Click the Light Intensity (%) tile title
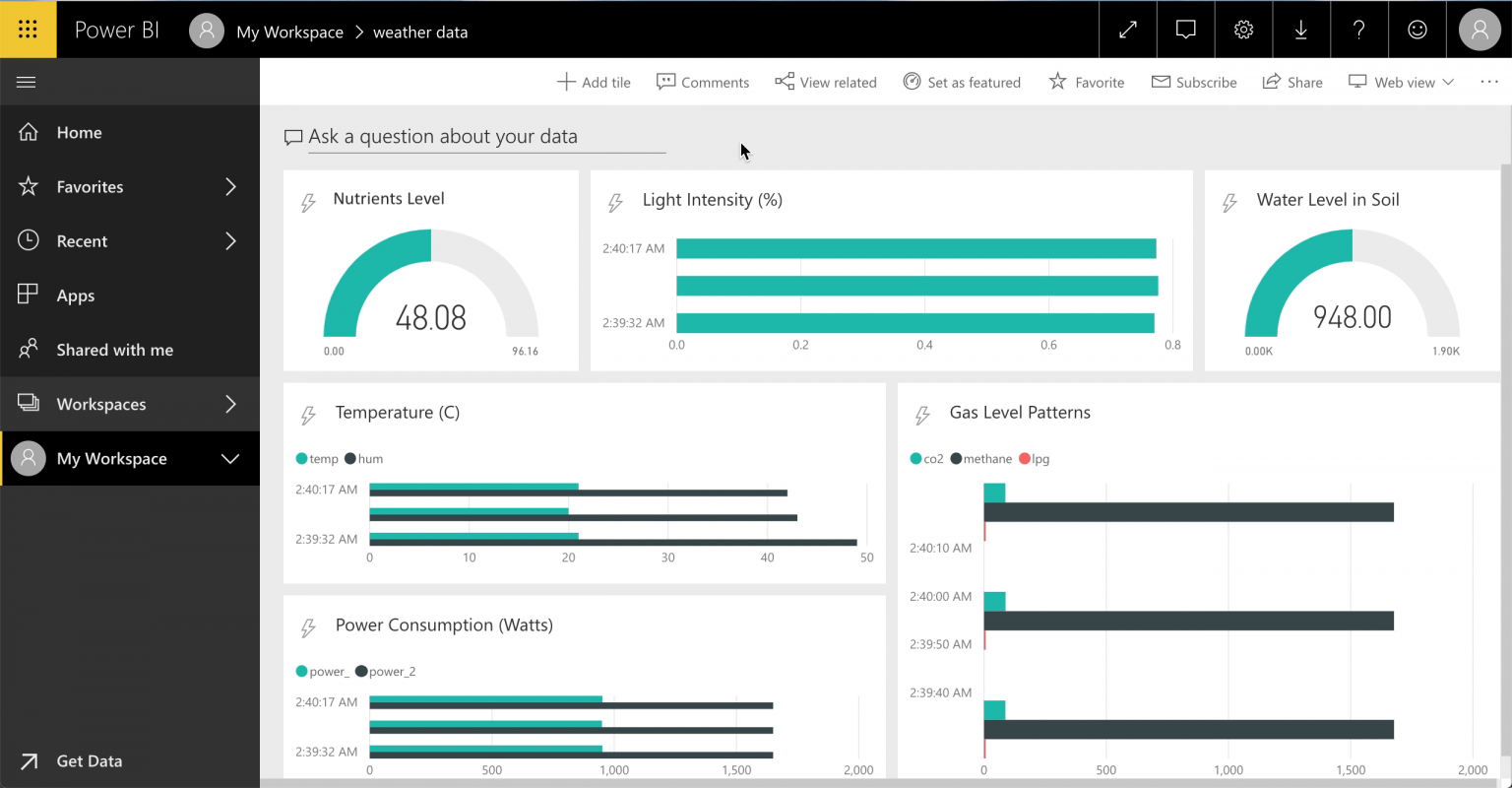1512x788 pixels. pos(713,200)
